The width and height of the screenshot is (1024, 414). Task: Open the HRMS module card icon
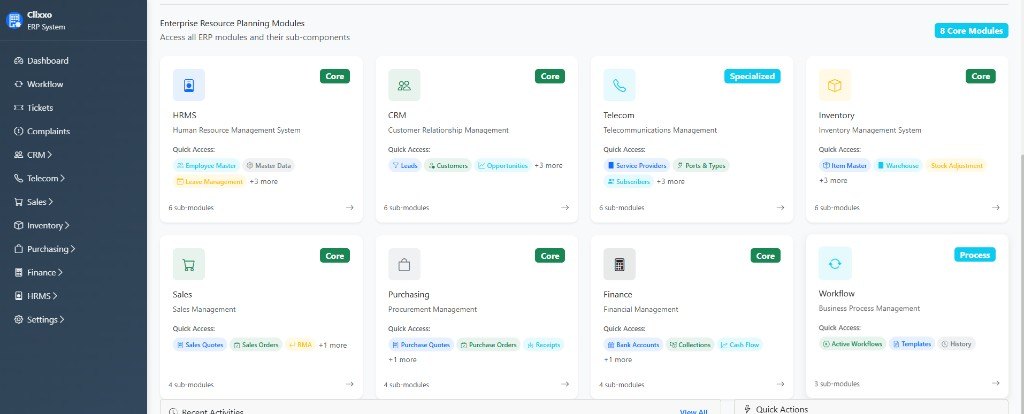pos(189,85)
